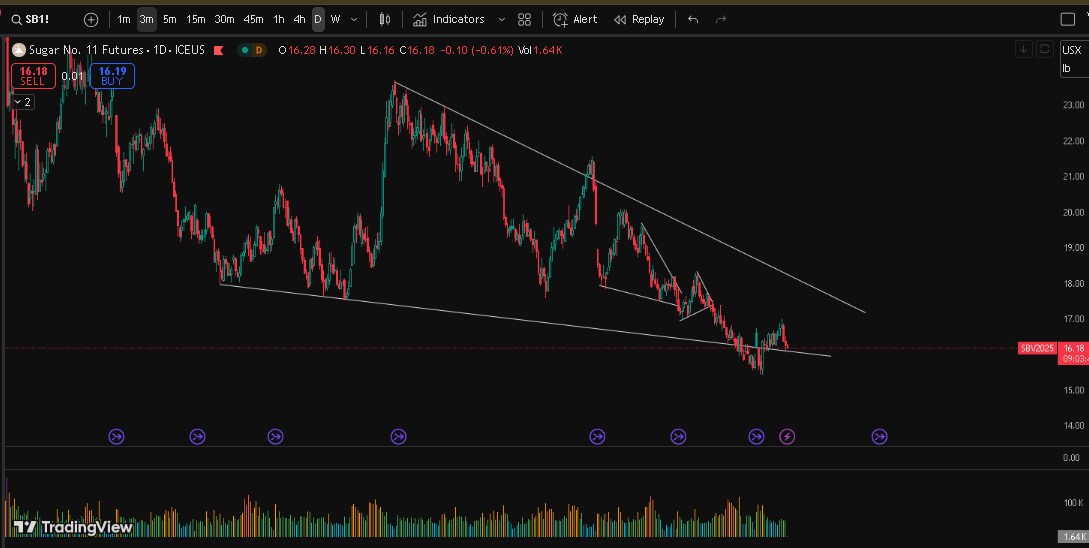Select the 5m interval
1089x548 pixels.
(x=169, y=19)
